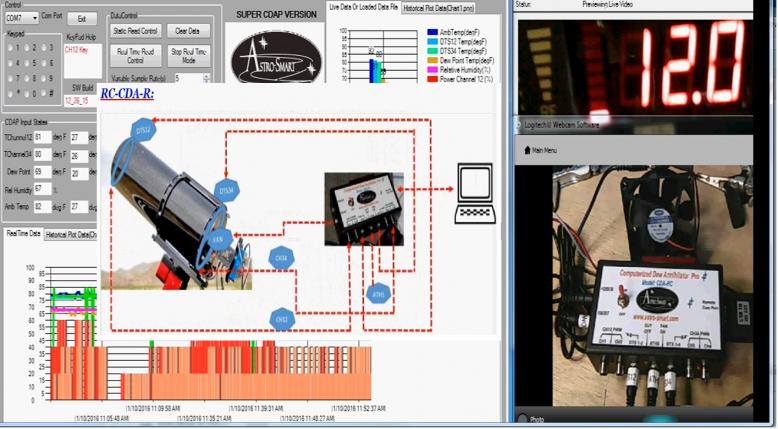Open top Historical Plot Data(Chart1.png) tab
The height and width of the screenshot is (429, 778).
pyautogui.click(x=438, y=8)
